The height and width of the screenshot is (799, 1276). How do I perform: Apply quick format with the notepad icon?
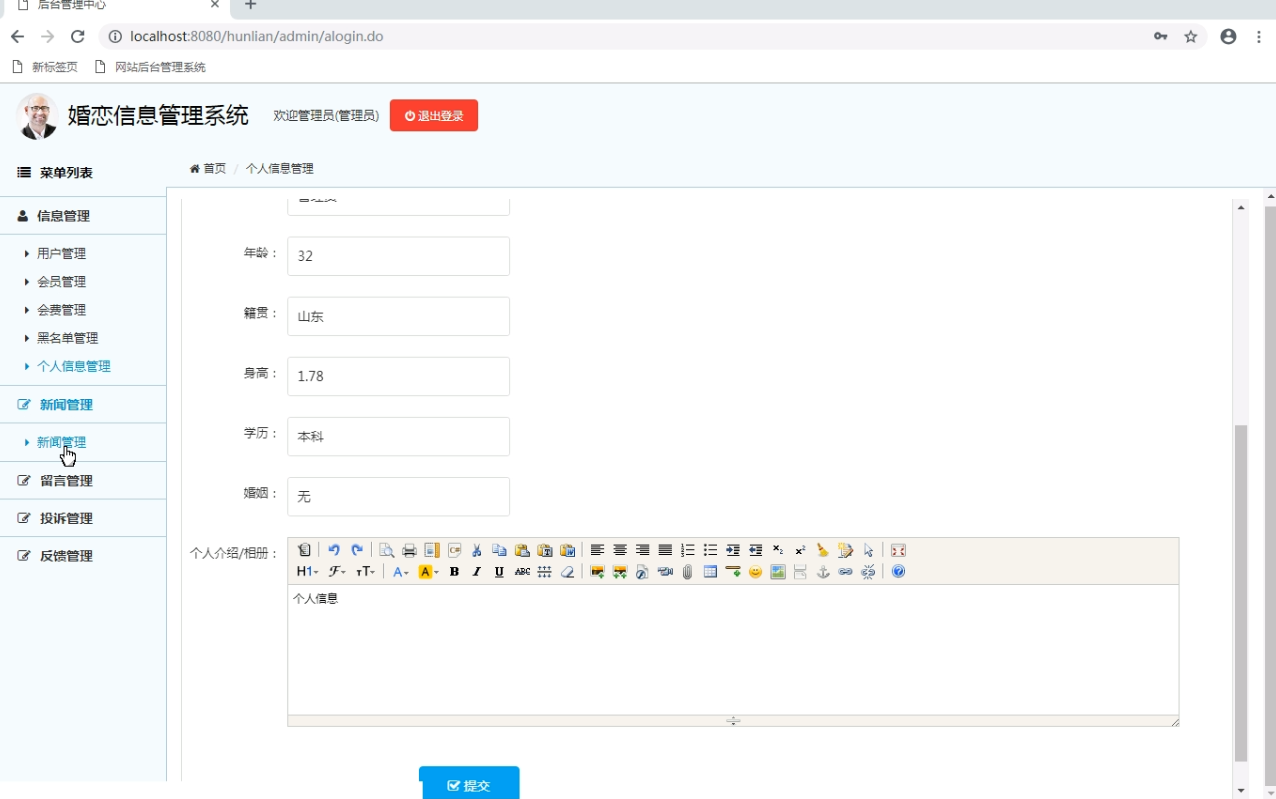[x=846, y=550]
